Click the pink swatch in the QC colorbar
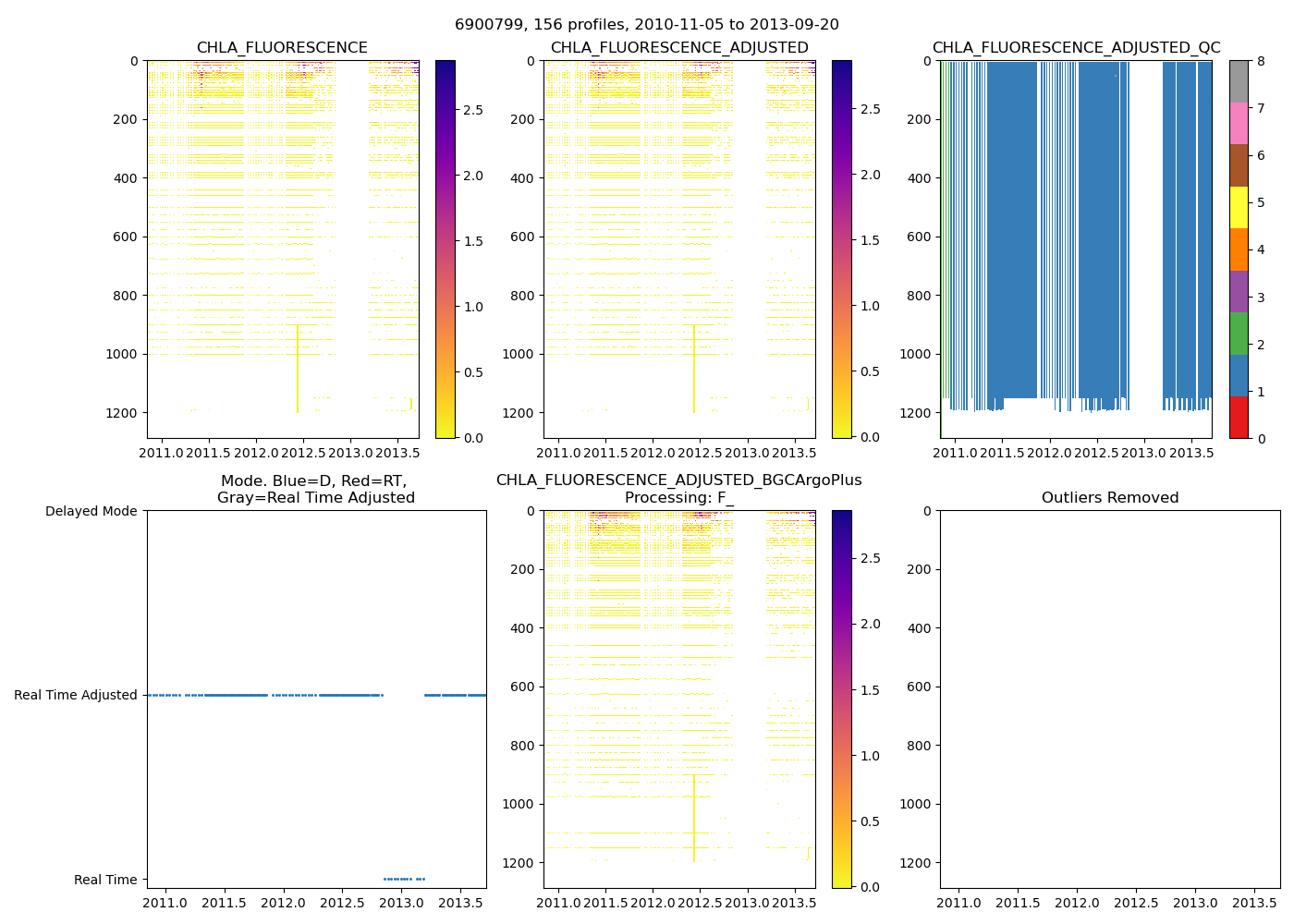The width and height of the screenshot is (1294, 924). (1239, 123)
